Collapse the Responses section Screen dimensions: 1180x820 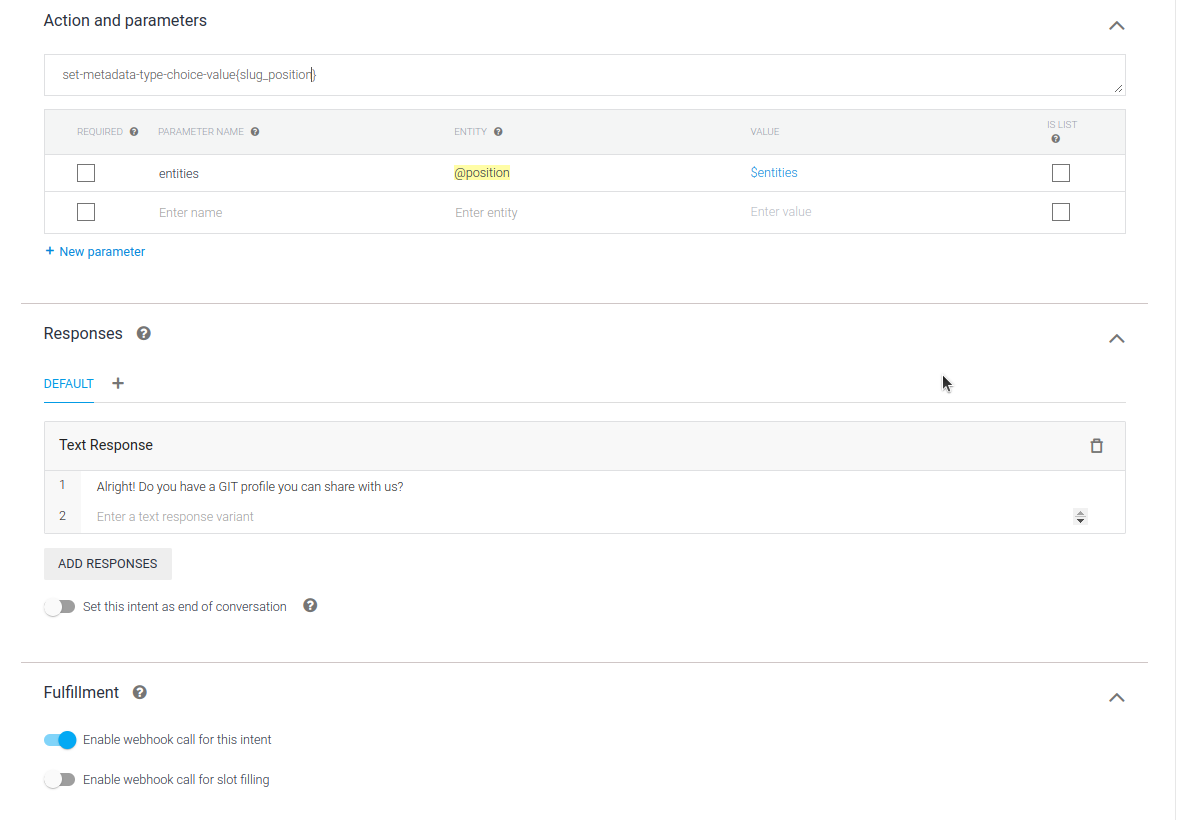click(x=1117, y=338)
